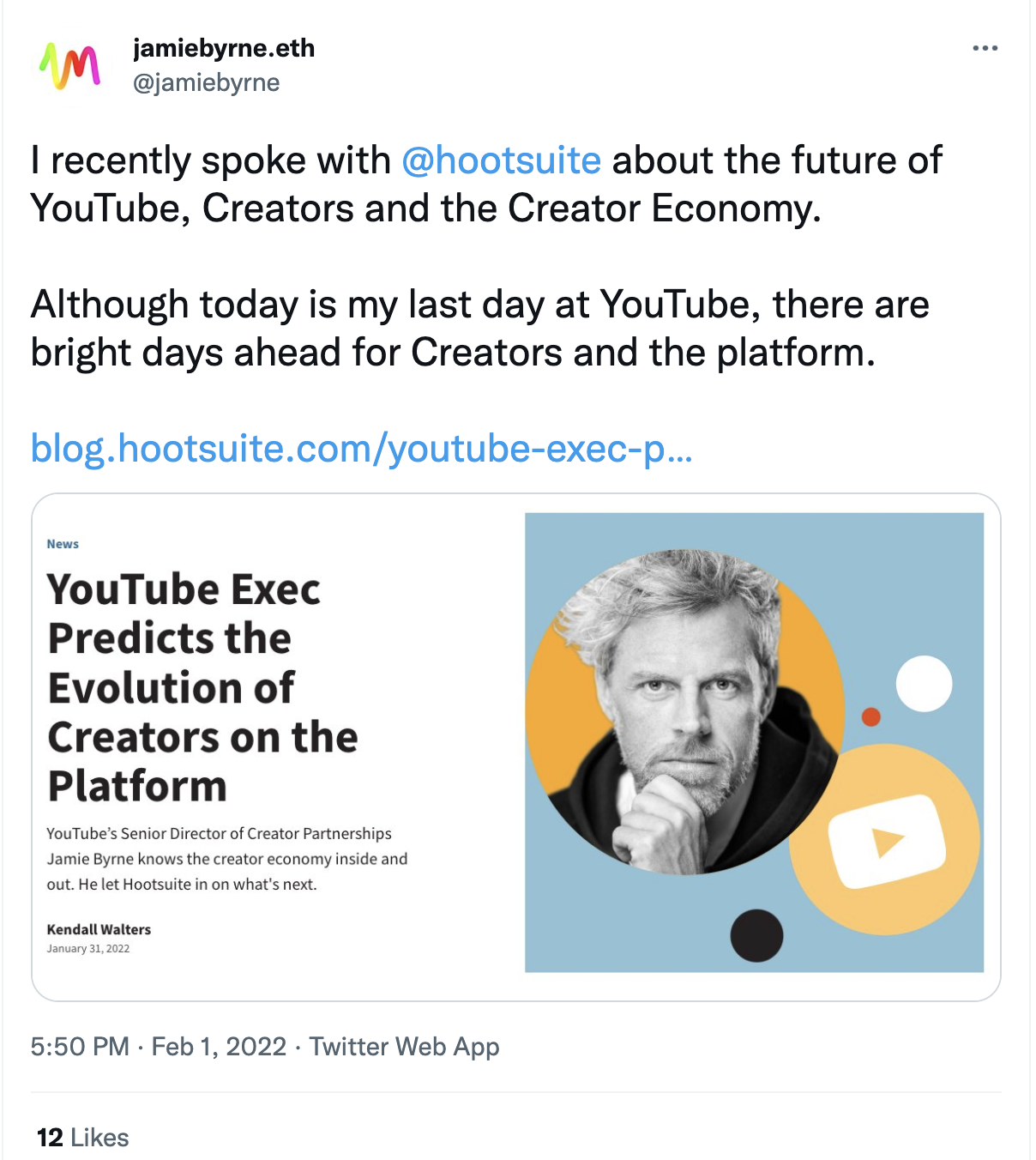This screenshot has height=1160, width=1036.
Task: Click the @jamiebyrne handle
Action: click(x=205, y=83)
